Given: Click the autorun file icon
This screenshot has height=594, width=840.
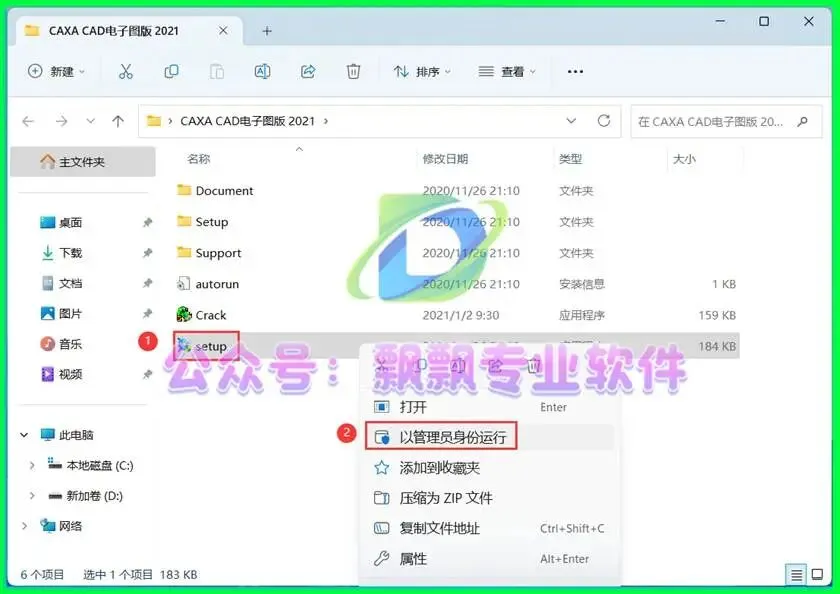Looking at the screenshot, I should [x=183, y=283].
